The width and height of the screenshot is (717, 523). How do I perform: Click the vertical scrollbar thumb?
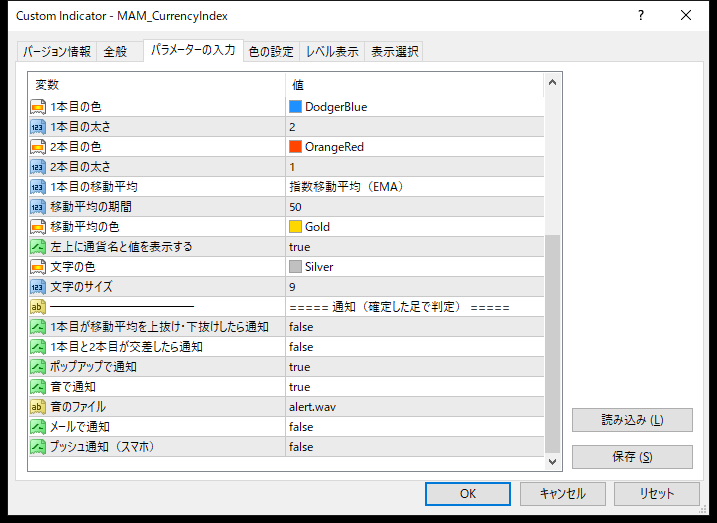point(552,344)
